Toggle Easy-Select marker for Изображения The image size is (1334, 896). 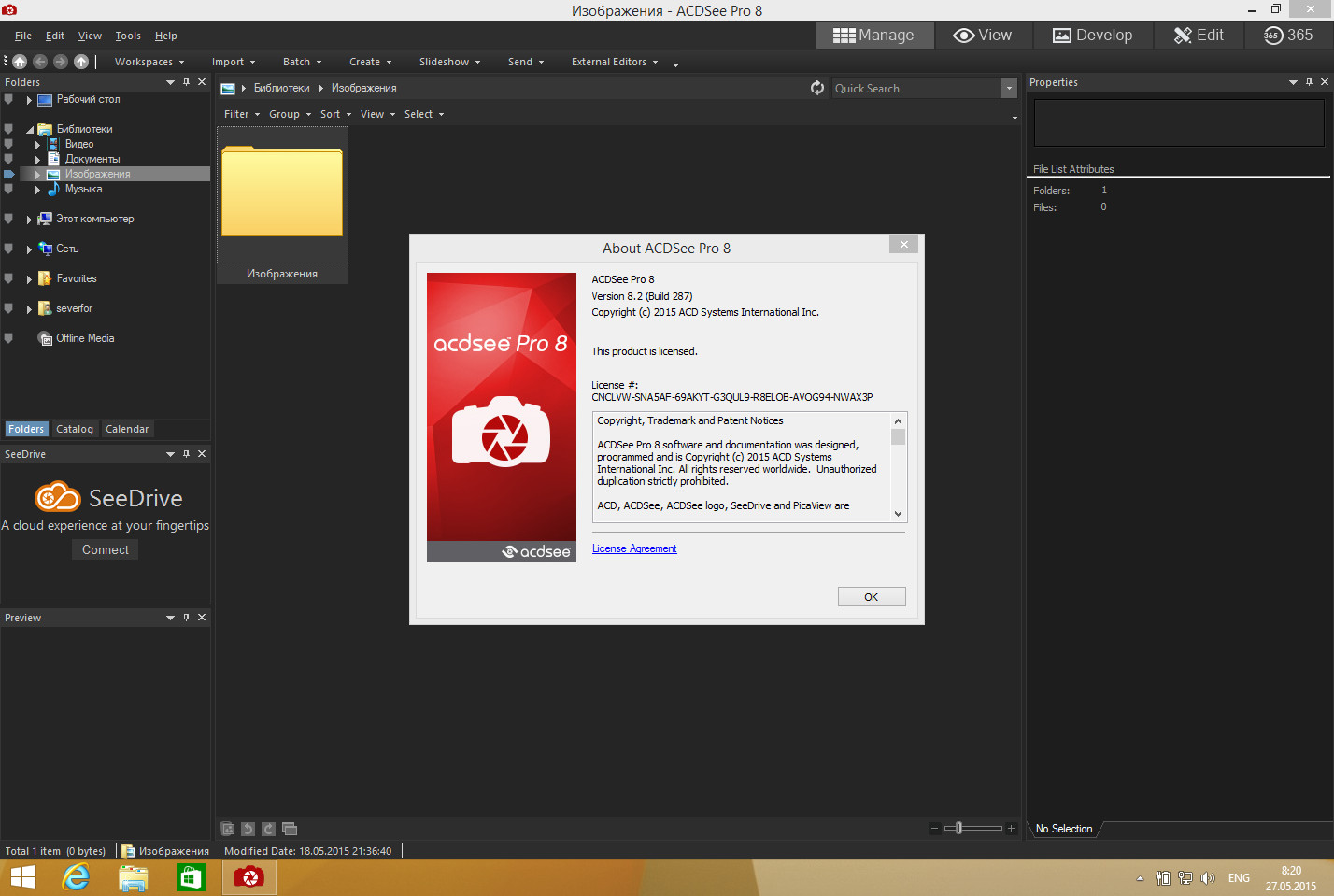pyautogui.click(x=8, y=174)
